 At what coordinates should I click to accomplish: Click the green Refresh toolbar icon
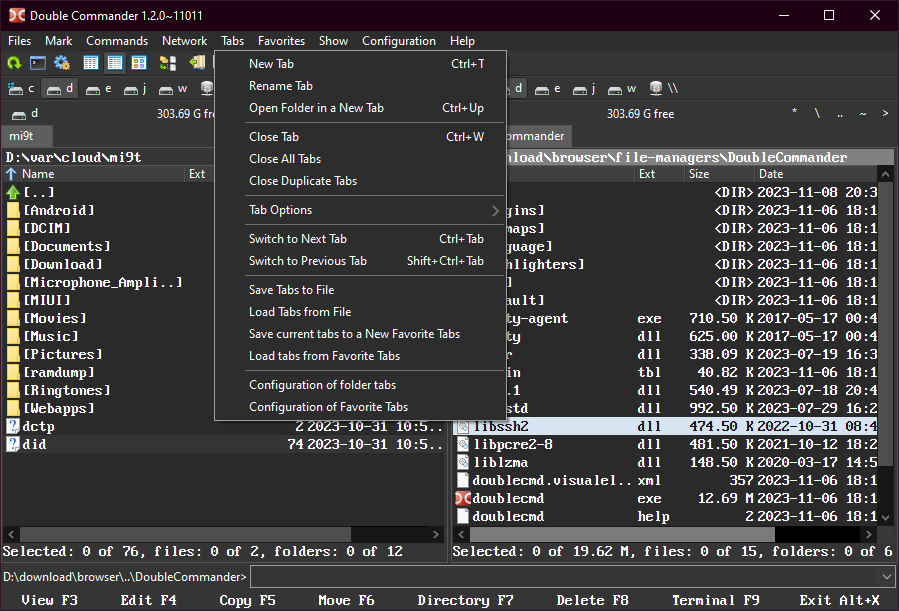(14, 63)
